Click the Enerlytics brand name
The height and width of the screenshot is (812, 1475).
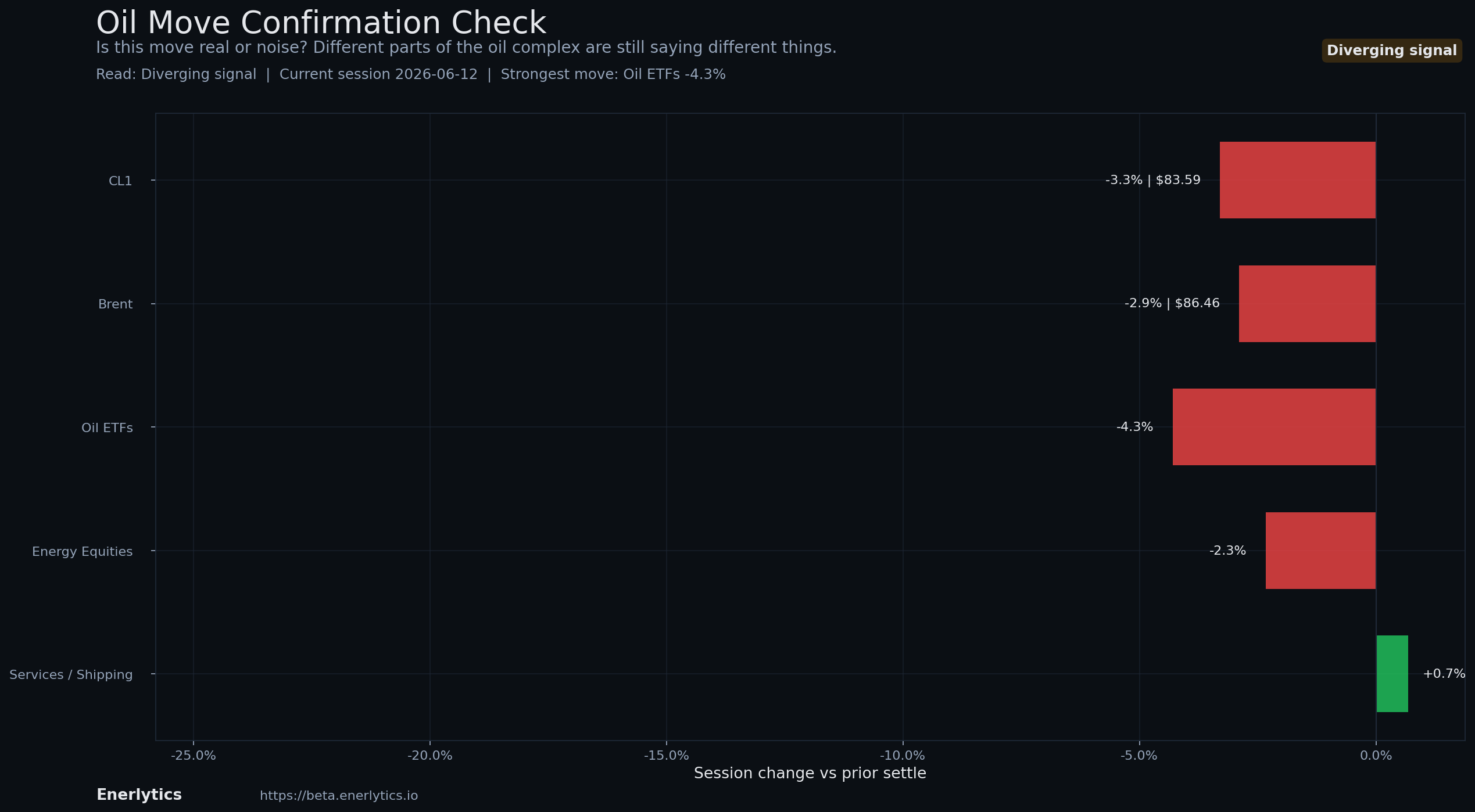(139, 795)
